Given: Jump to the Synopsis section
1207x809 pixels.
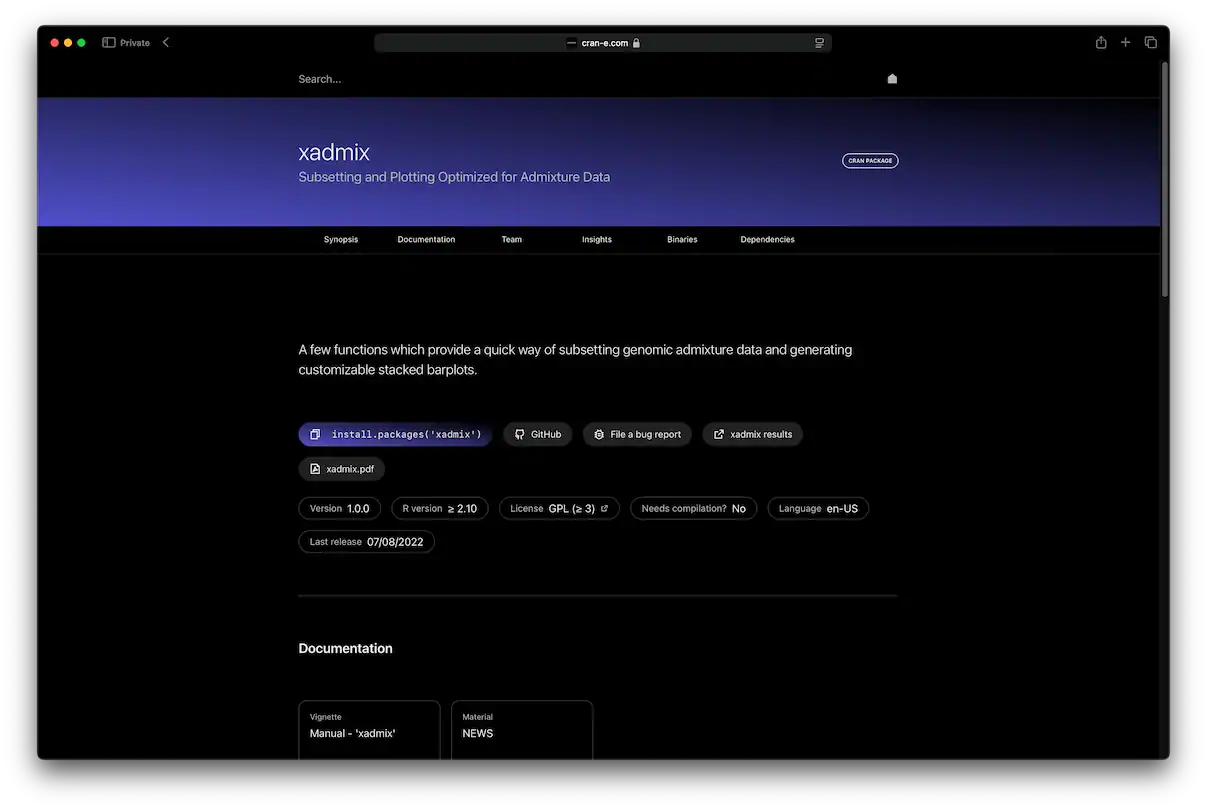Looking at the screenshot, I should pos(340,240).
